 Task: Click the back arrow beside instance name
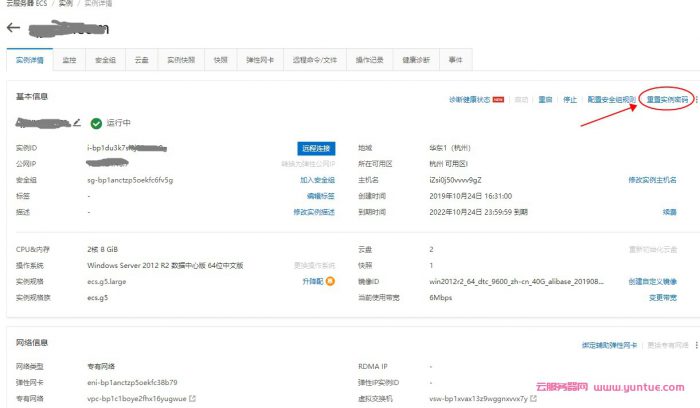point(13,27)
